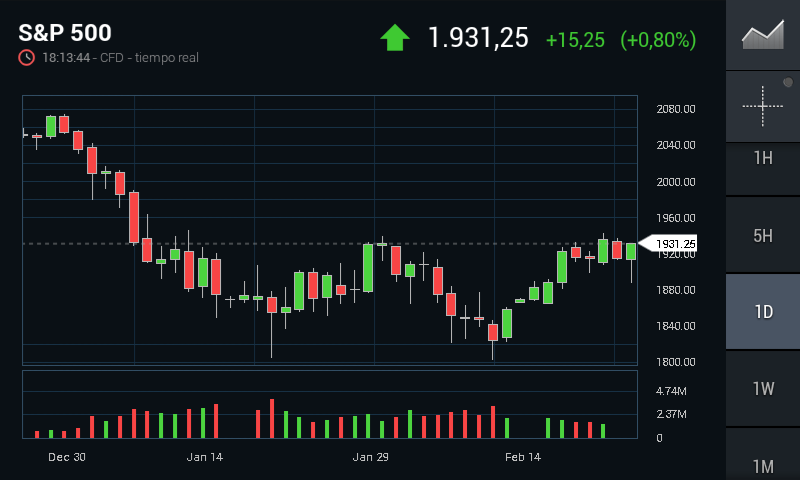Switch to area chart type icon
Viewport: 800px width, 480px height.
pos(763,35)
